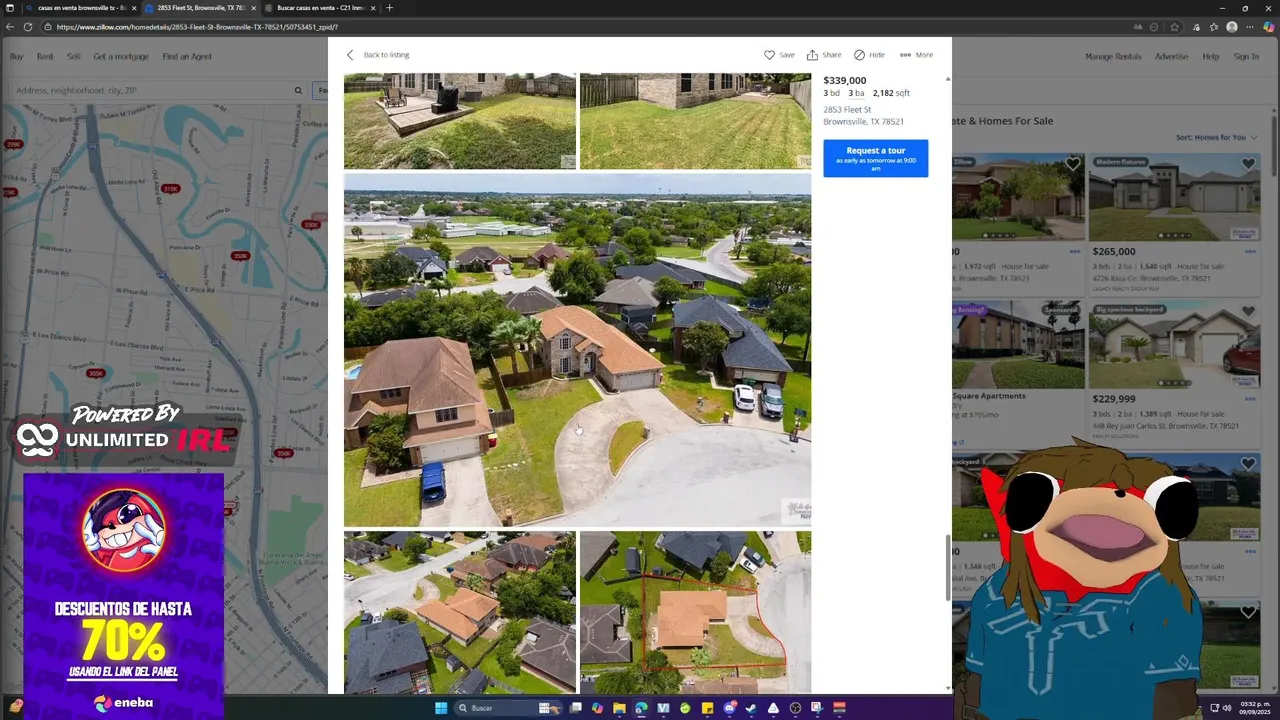1280x720 pixels.
Task: Go back with browser back arrow
Action: click(x=10, y=27)
